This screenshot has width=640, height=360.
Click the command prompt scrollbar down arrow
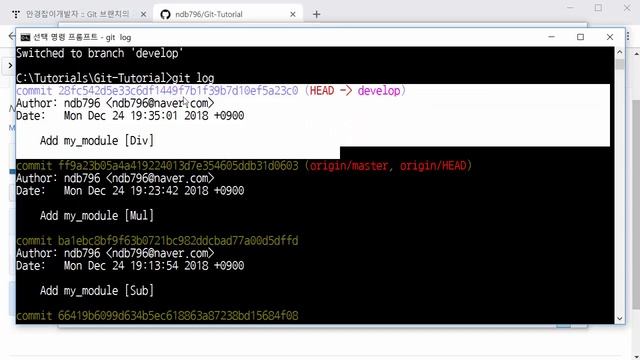tap(620, 318)
